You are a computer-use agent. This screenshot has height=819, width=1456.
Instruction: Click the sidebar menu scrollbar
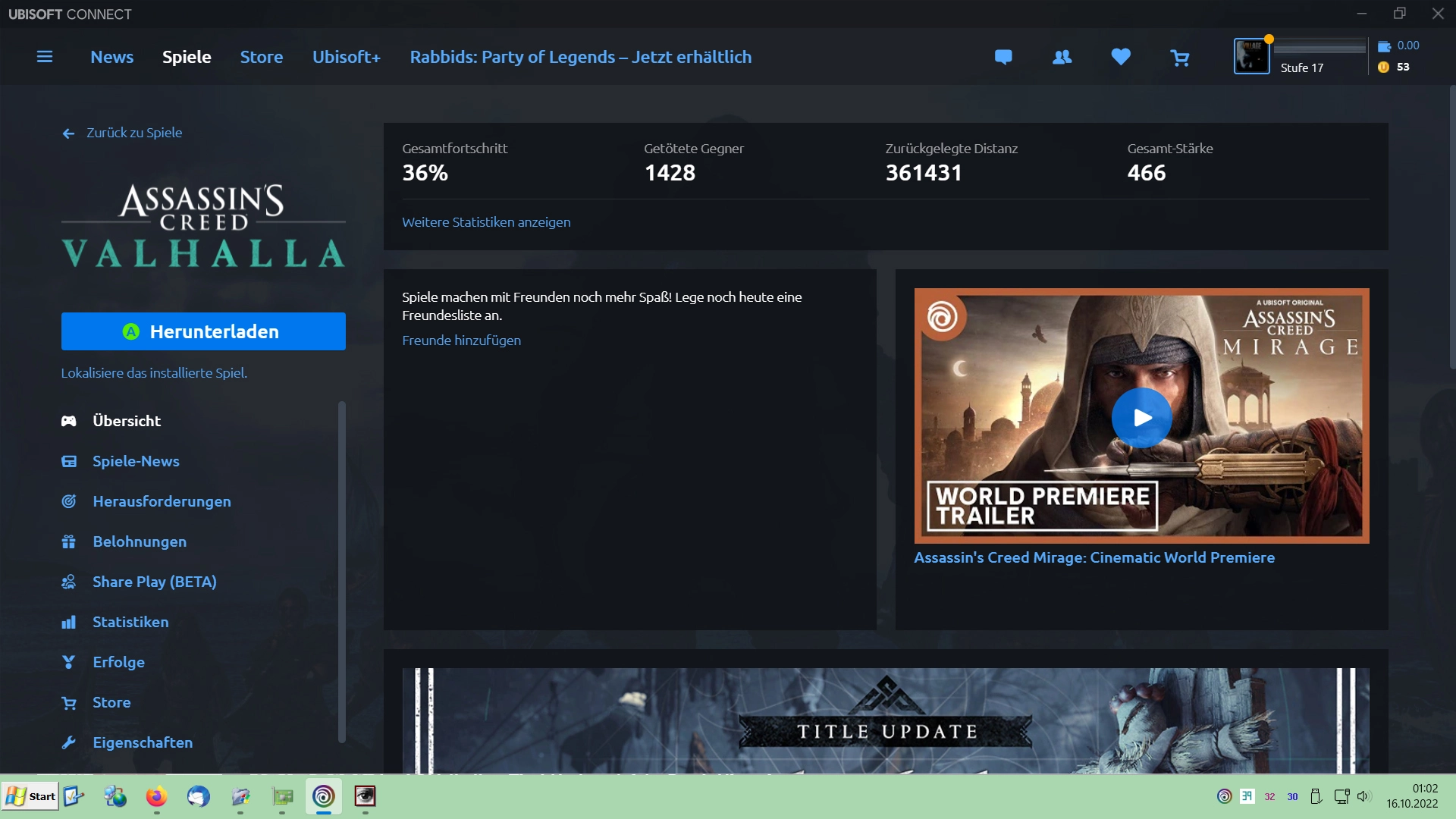(x=341, y=573)
